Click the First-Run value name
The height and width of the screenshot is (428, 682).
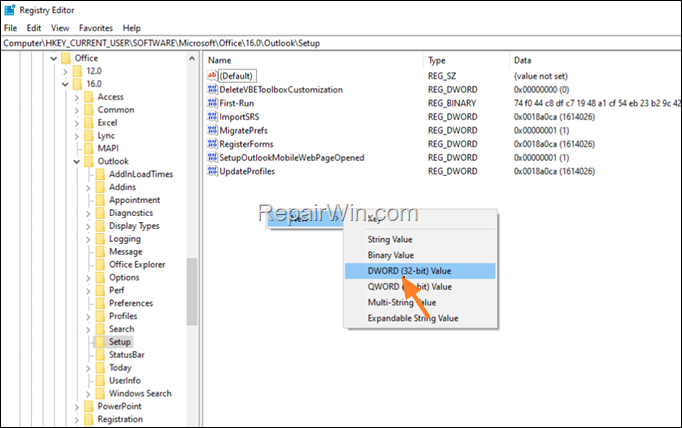click(237, 103)
